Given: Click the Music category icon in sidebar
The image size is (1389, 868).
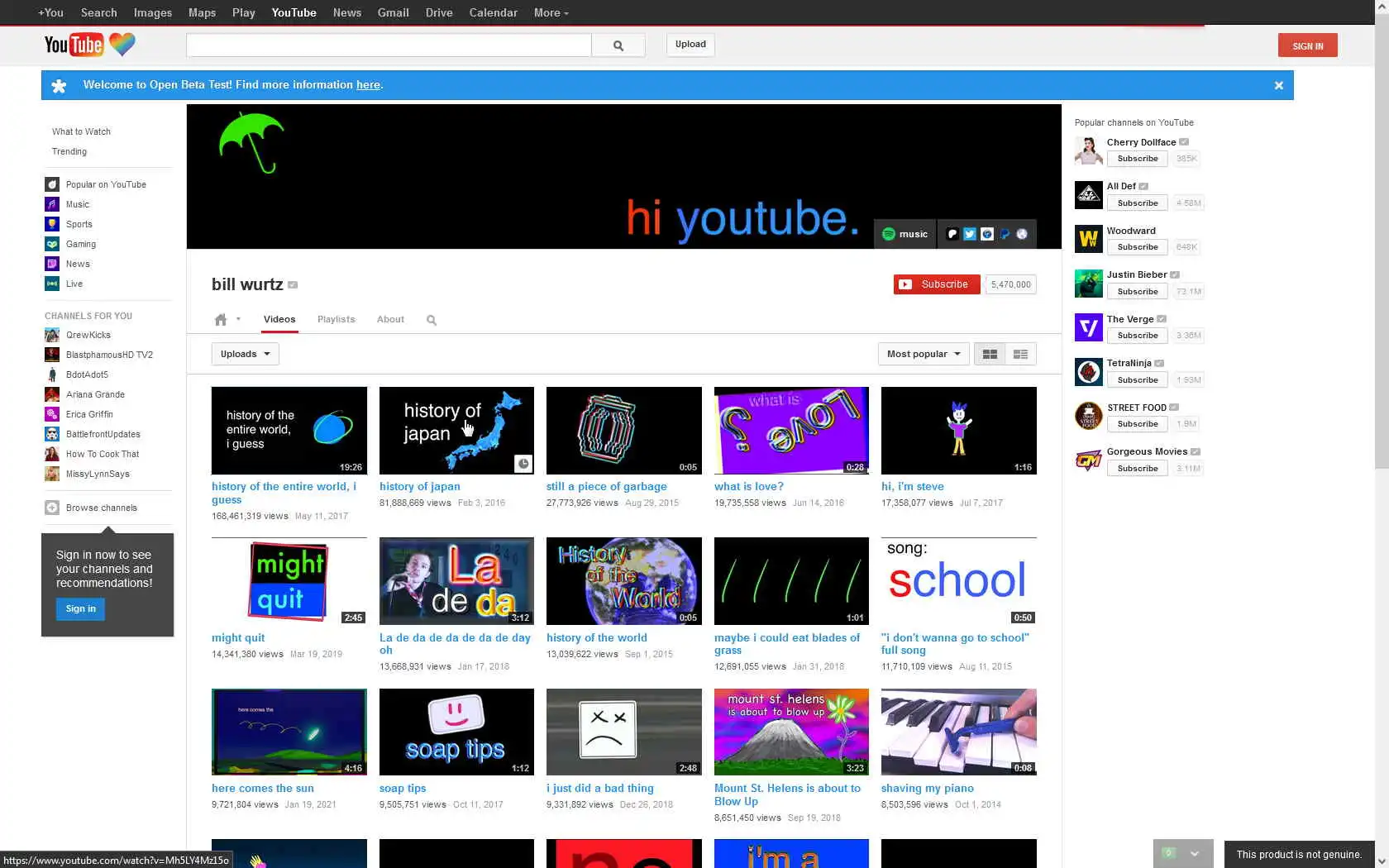Looking at the screenshot, I should [52, 204].
